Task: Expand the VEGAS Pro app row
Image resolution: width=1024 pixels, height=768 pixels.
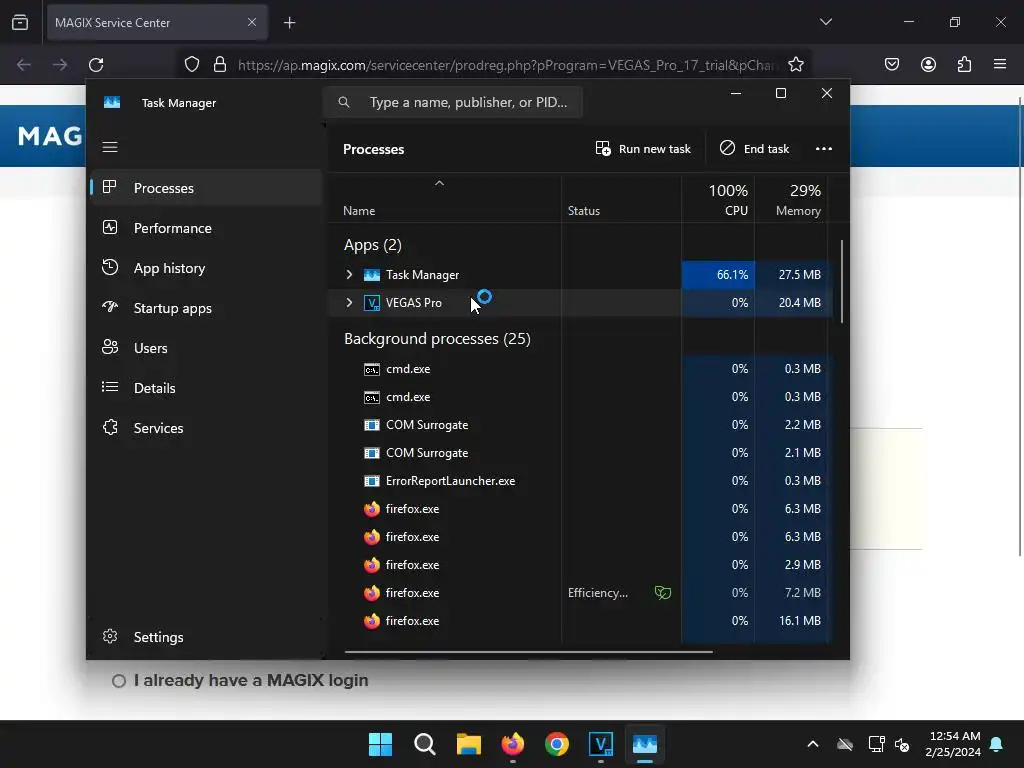Action: pyautogui.click(x=349, y=302)
